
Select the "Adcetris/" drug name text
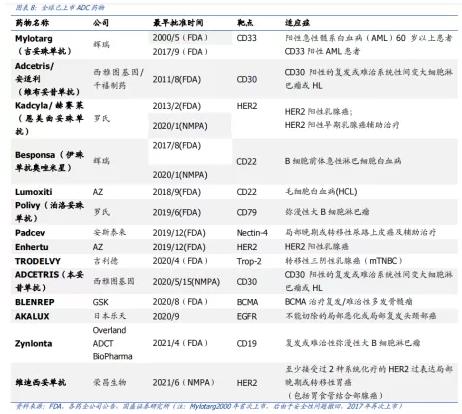click(34, 66)
